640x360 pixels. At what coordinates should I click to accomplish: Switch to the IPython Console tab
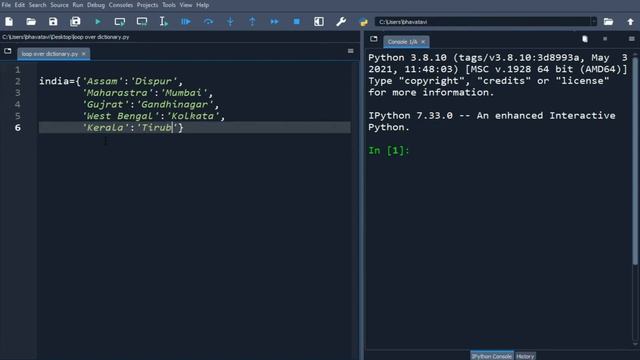492,356
